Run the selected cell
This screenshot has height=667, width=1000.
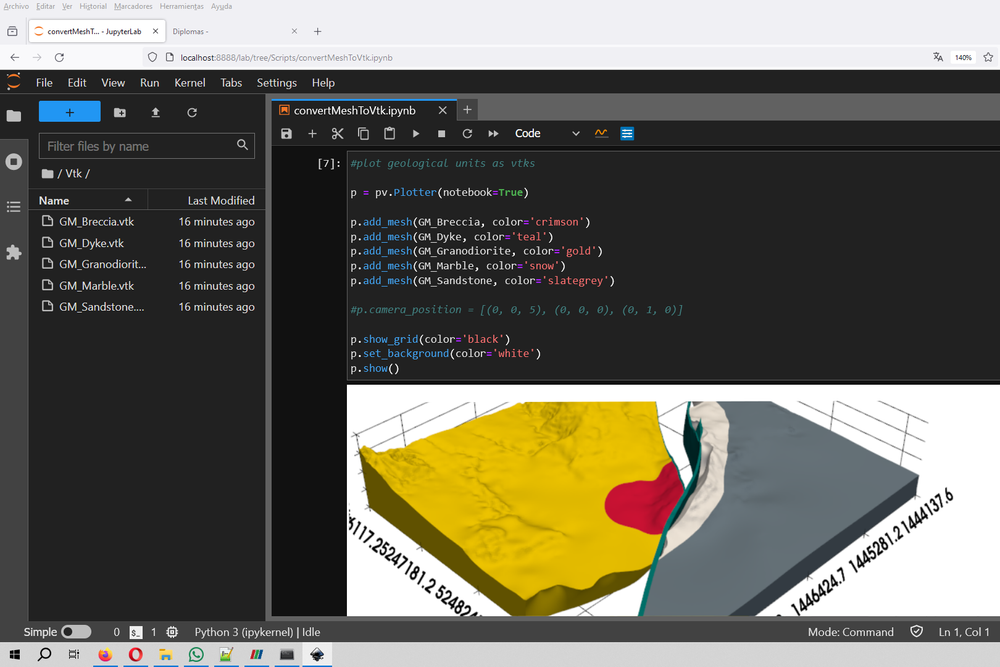[415, 133]
